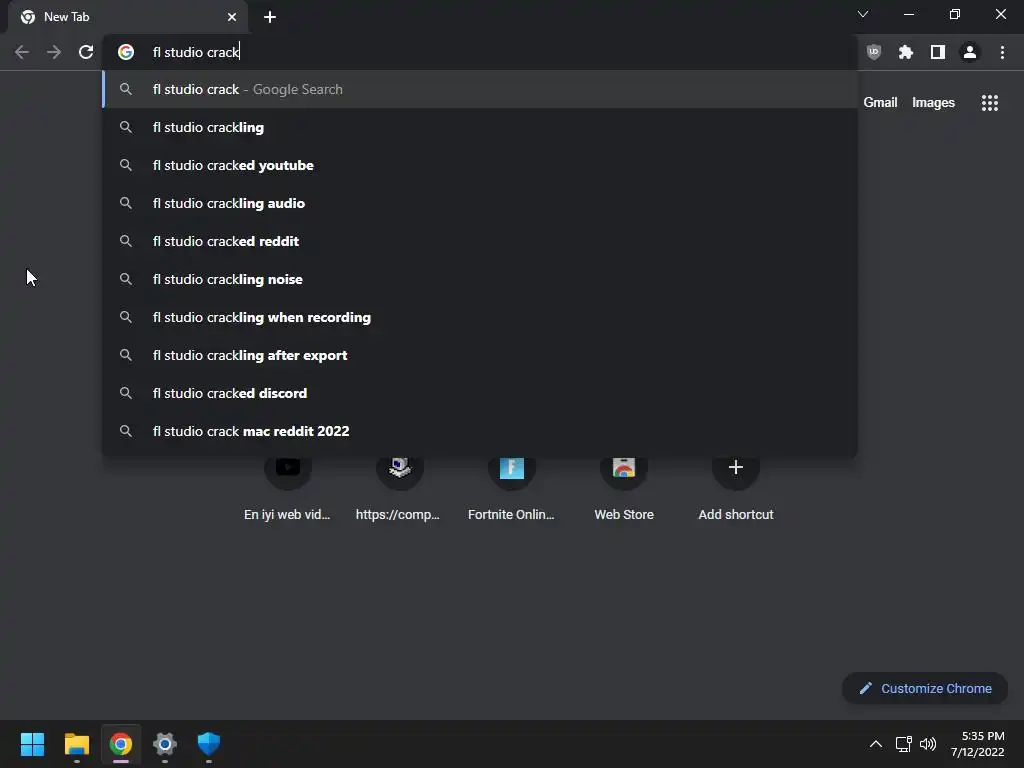Open Settings from the taskbar
This screenshot has height=768, width=1024.
click(x=165, y=744)
